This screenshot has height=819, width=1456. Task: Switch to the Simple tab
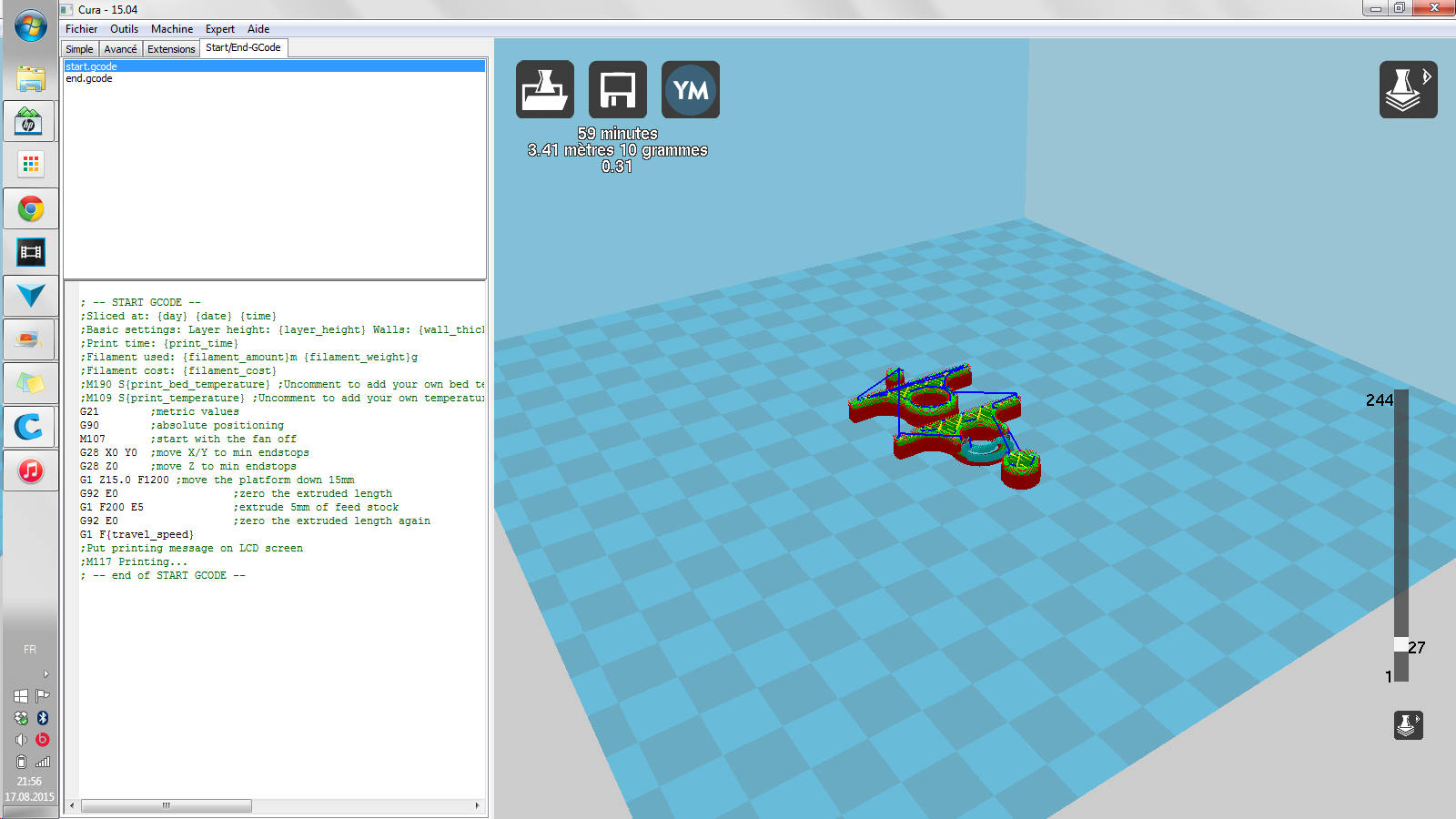pyautogui.click(x=79, y=49)
